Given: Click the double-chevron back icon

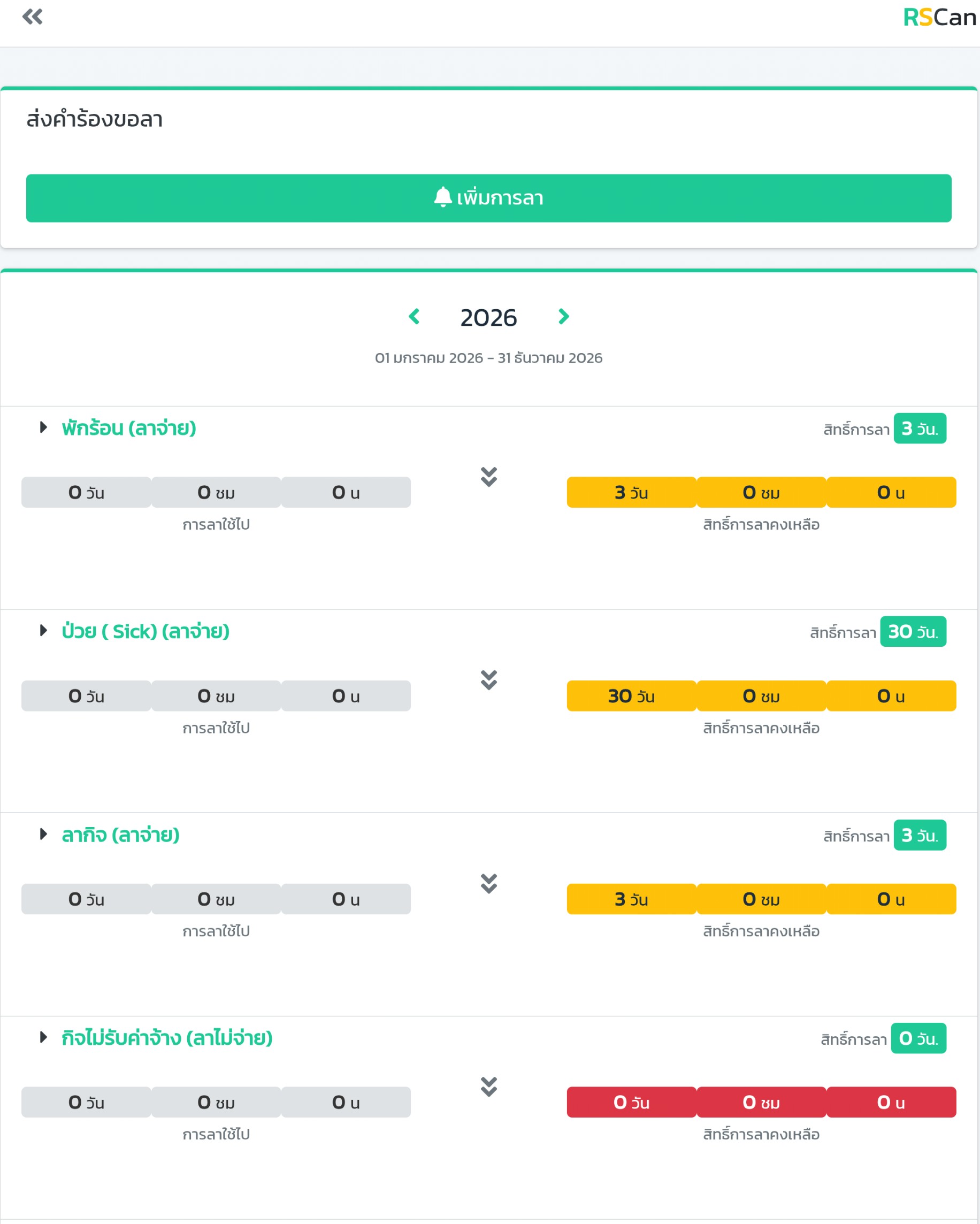Looking at the screenshot, I should coord(33,17).
